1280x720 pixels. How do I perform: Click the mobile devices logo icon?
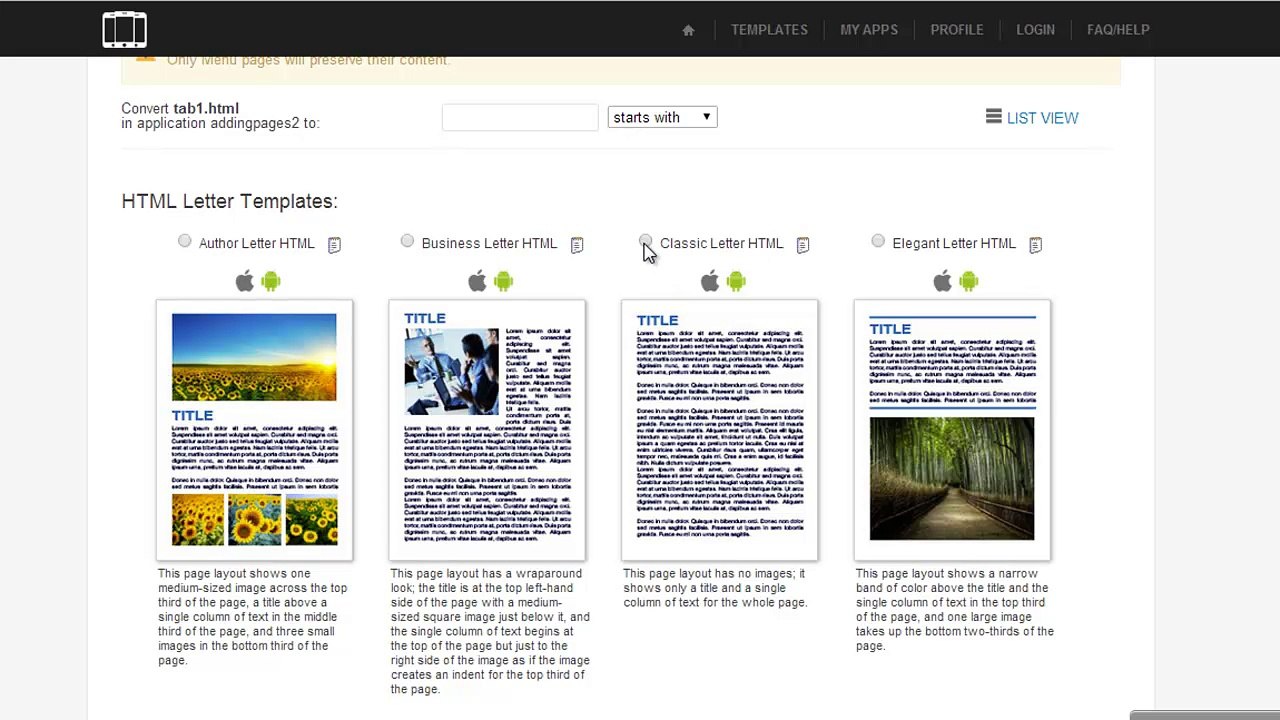pos(124,30)
